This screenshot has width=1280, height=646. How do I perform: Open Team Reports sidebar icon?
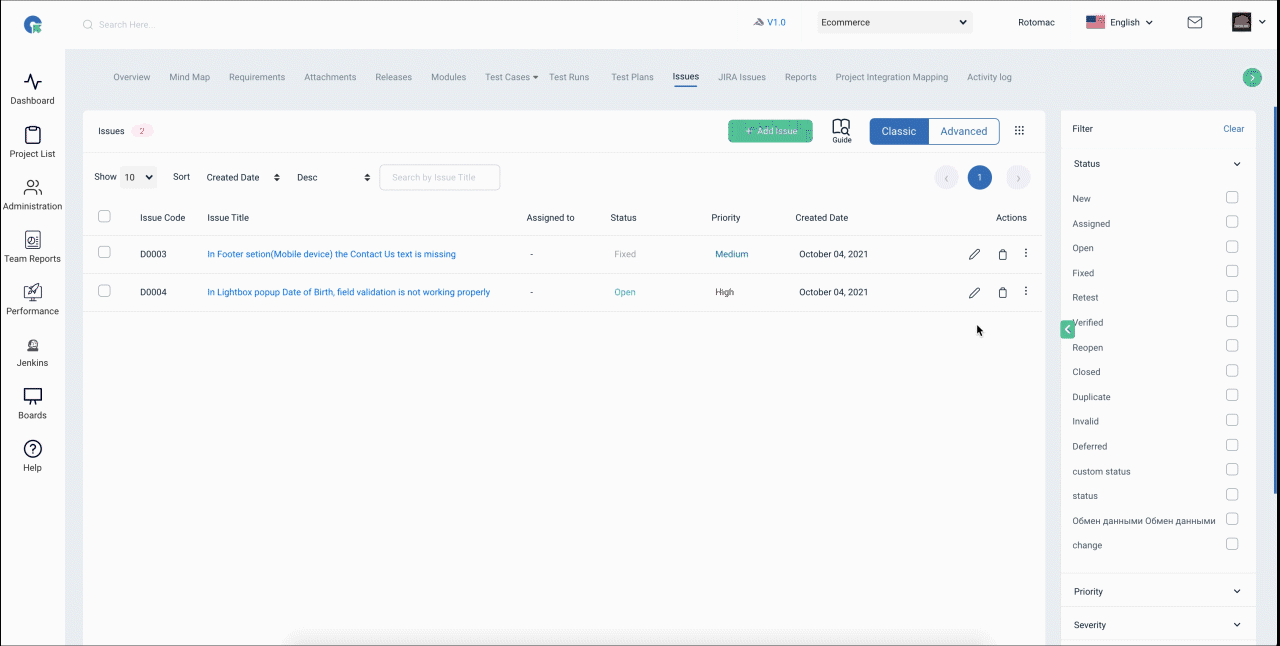pyautogui.click(x=33, y=240)
